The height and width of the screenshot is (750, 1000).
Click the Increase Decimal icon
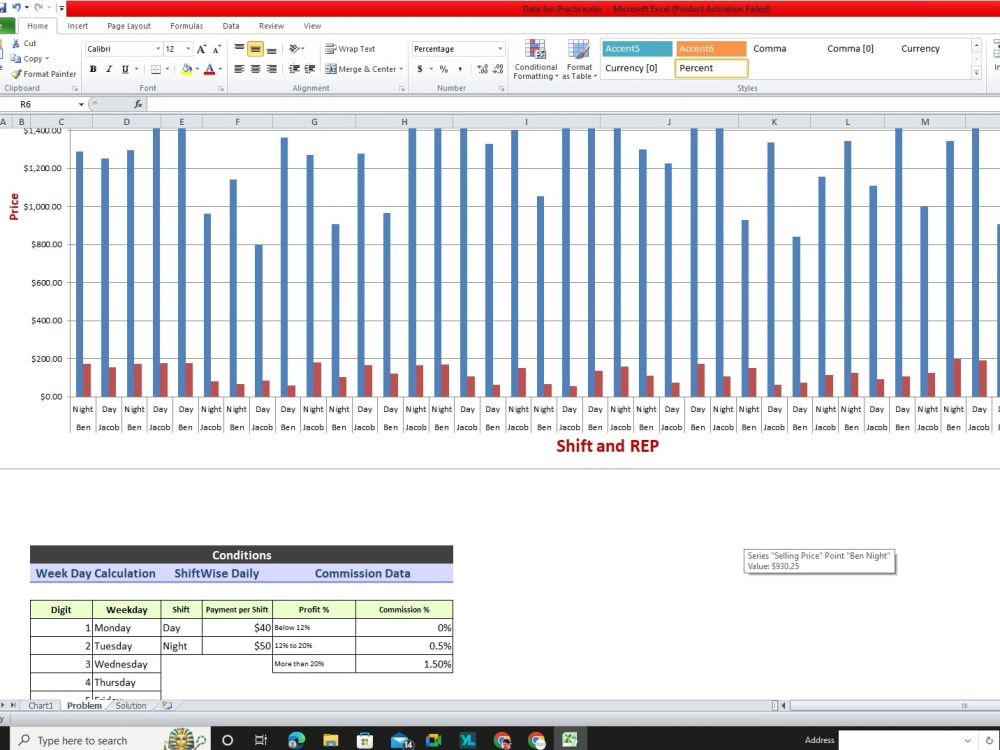pyautogui.click(x=484, y=68)
